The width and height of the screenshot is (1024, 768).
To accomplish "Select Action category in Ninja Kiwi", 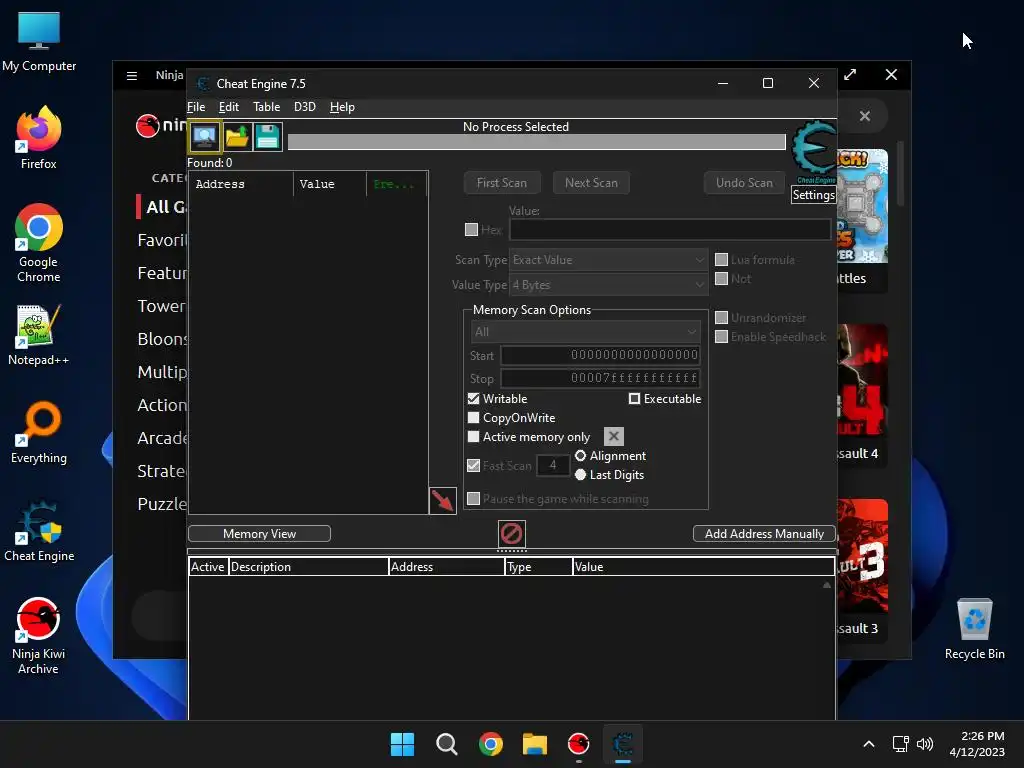I will click(x=162, y=405).
